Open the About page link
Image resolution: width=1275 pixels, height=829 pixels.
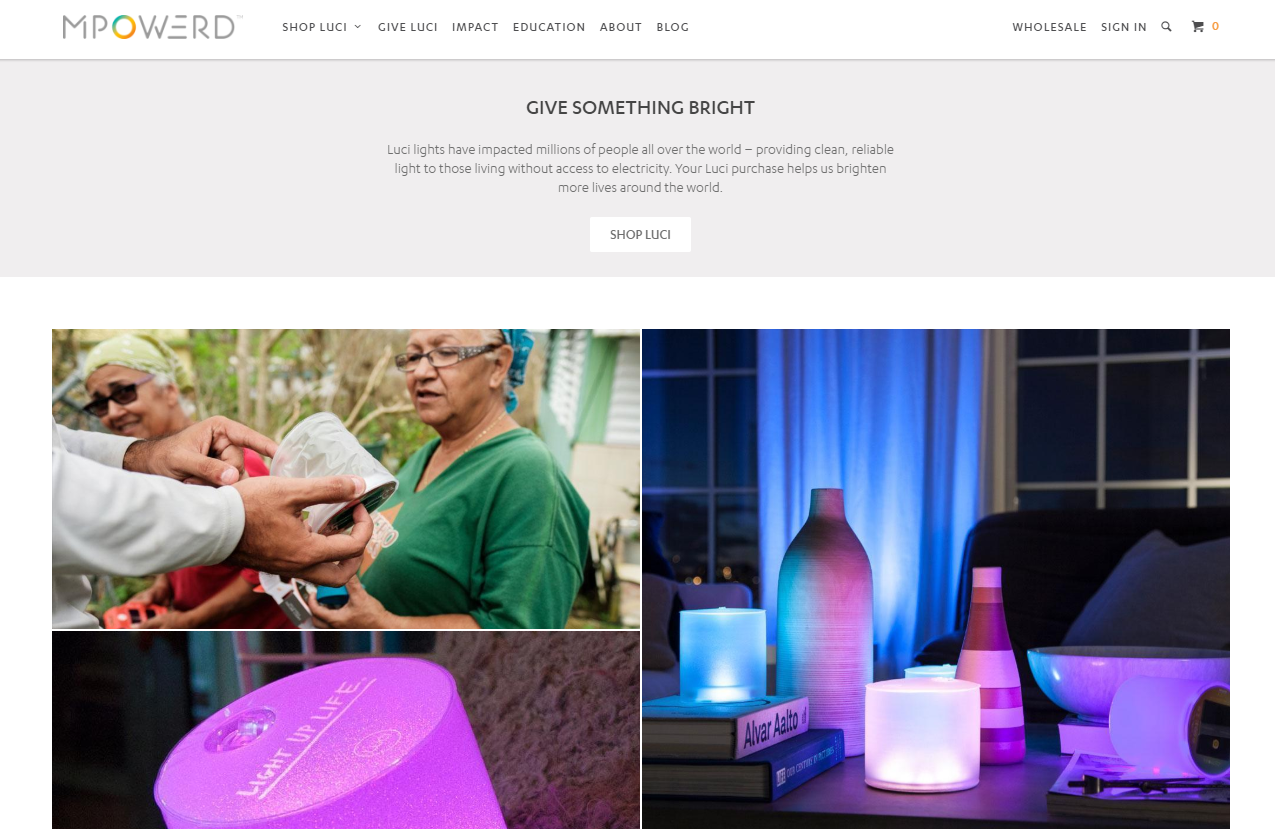(621, 27)
